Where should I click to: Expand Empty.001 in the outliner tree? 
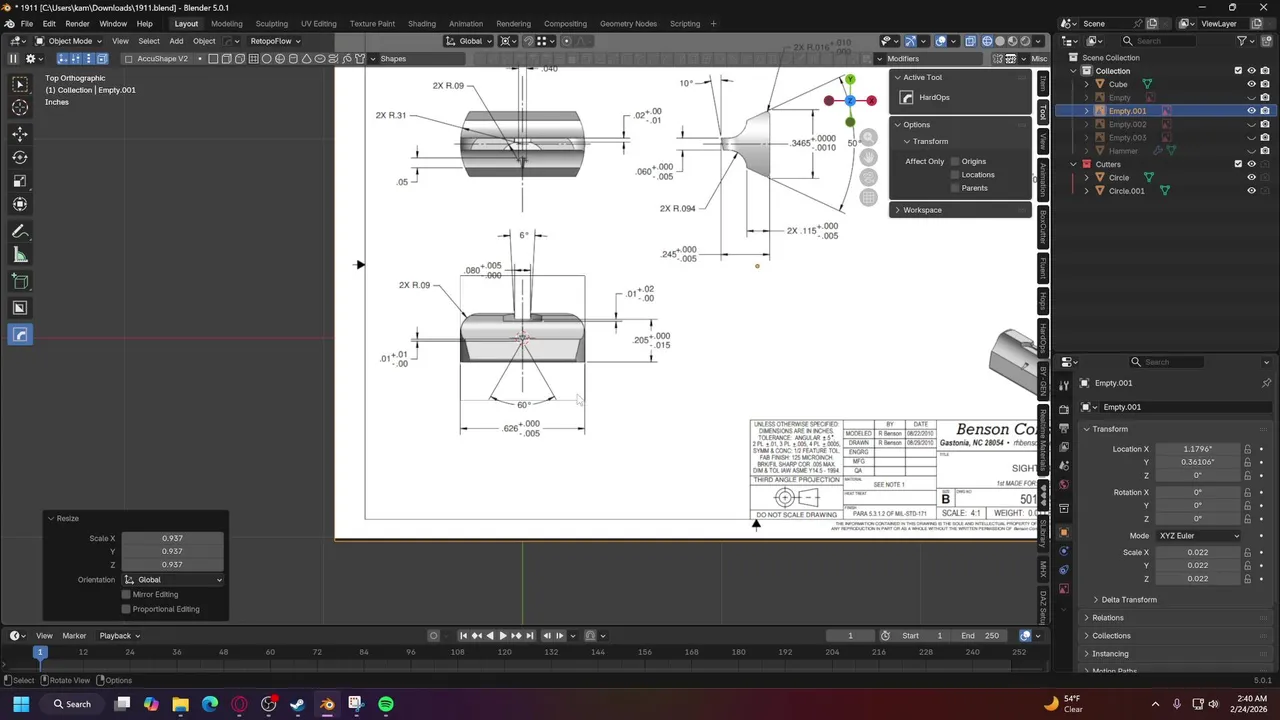(x=1087, y=111)
